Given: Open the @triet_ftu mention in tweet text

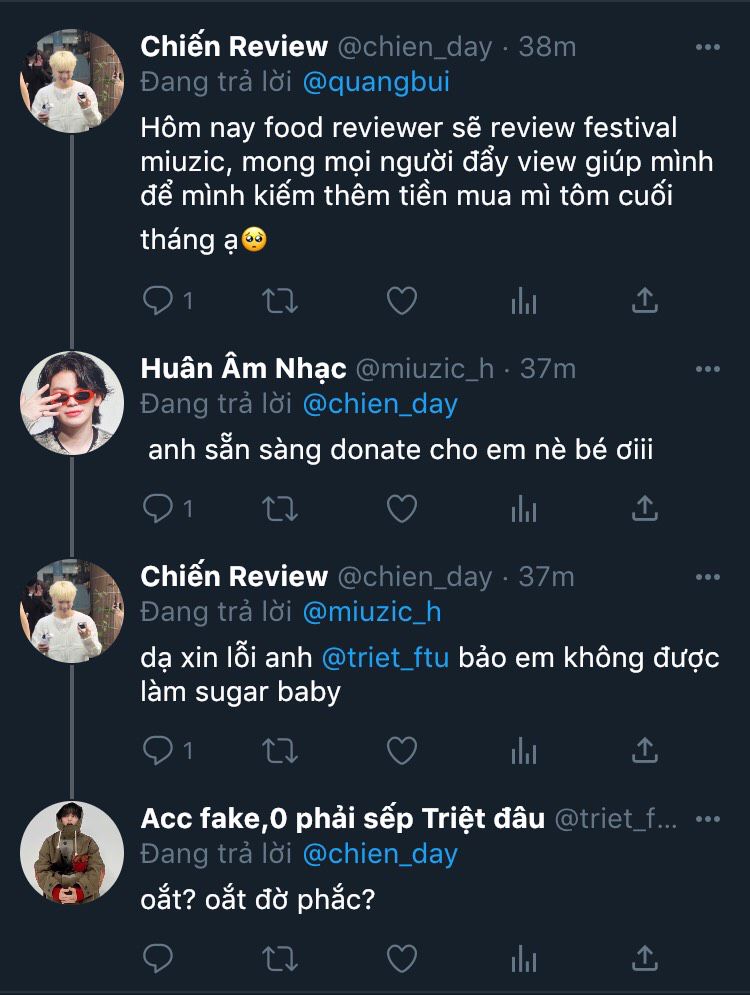Looking at the screenshot, I should [x=385, y=656].
